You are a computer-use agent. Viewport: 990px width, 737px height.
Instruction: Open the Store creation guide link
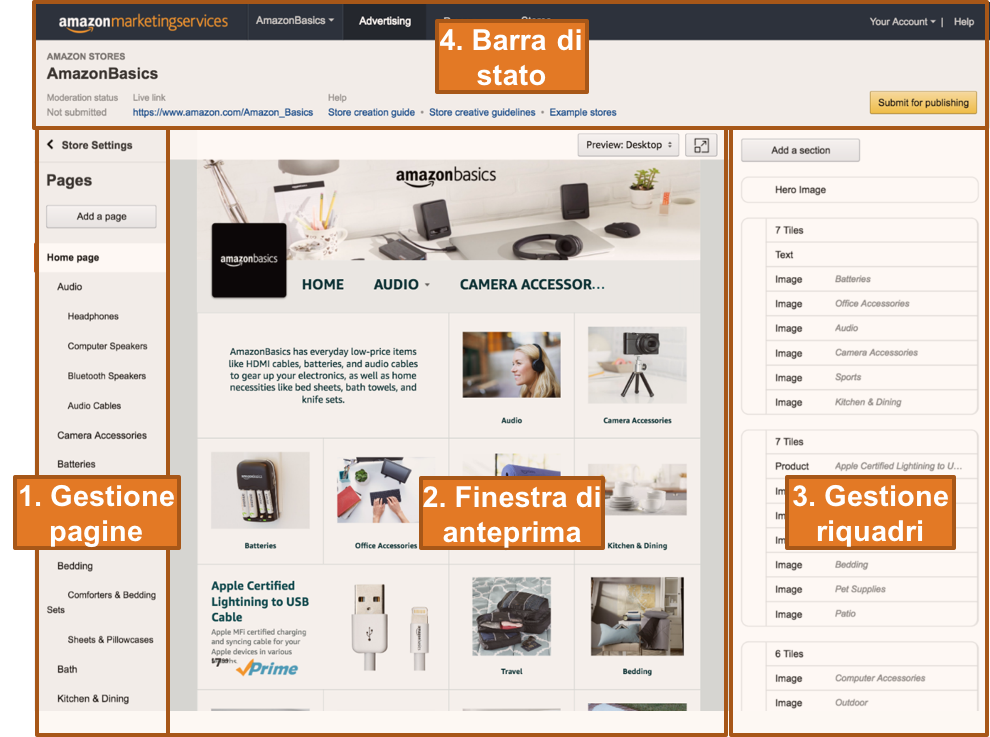coord(371,112)
